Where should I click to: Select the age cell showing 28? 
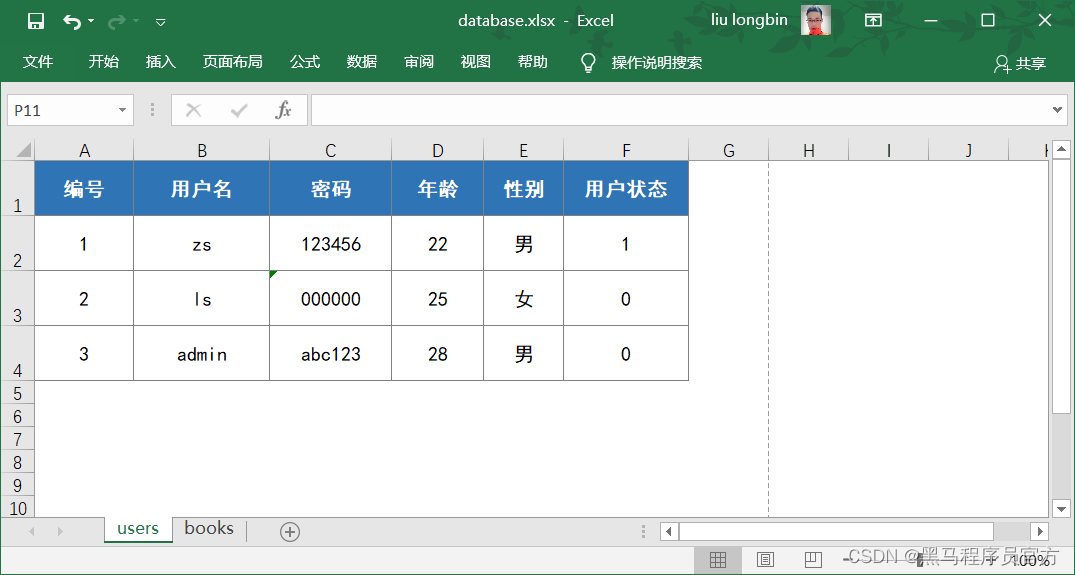pos(437,353)
